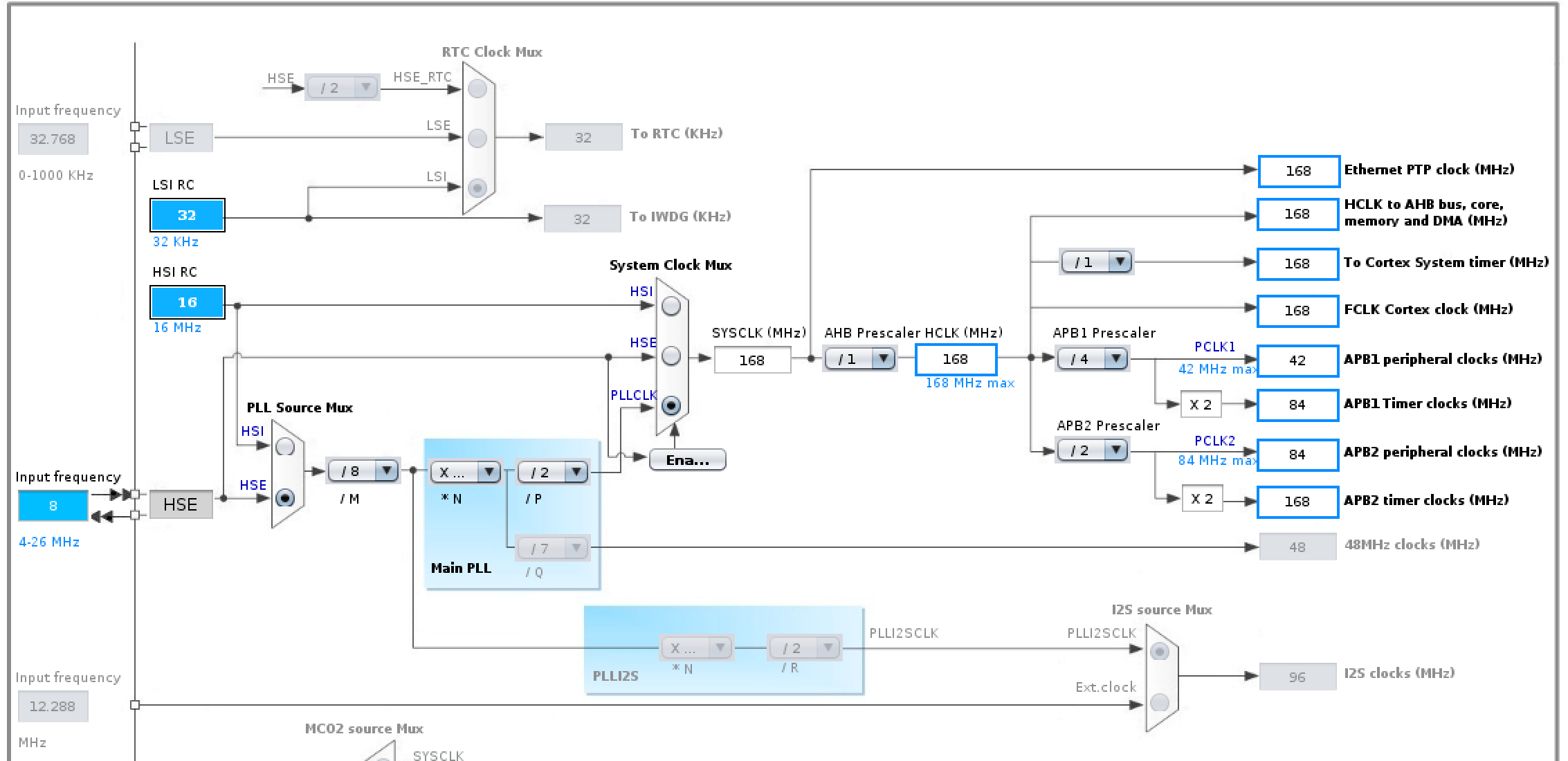
Task: Click the HCLK (MHz) value field
Action: tap(956, 359)
